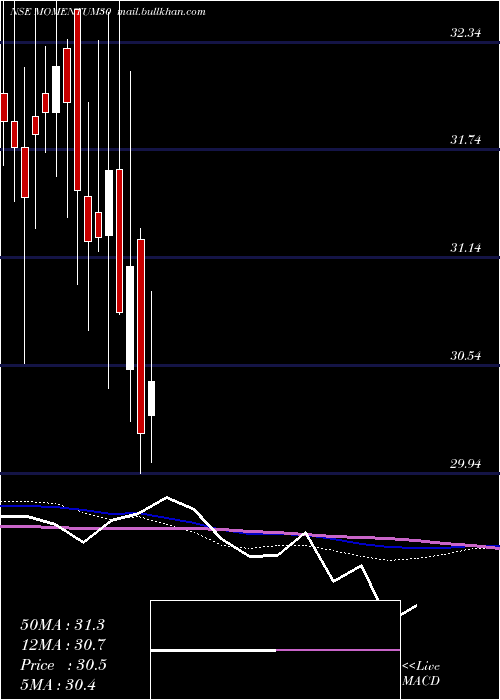Click the 30.54 price level label
The width and height of the screenshot is (500, 700).
[465, 356]
